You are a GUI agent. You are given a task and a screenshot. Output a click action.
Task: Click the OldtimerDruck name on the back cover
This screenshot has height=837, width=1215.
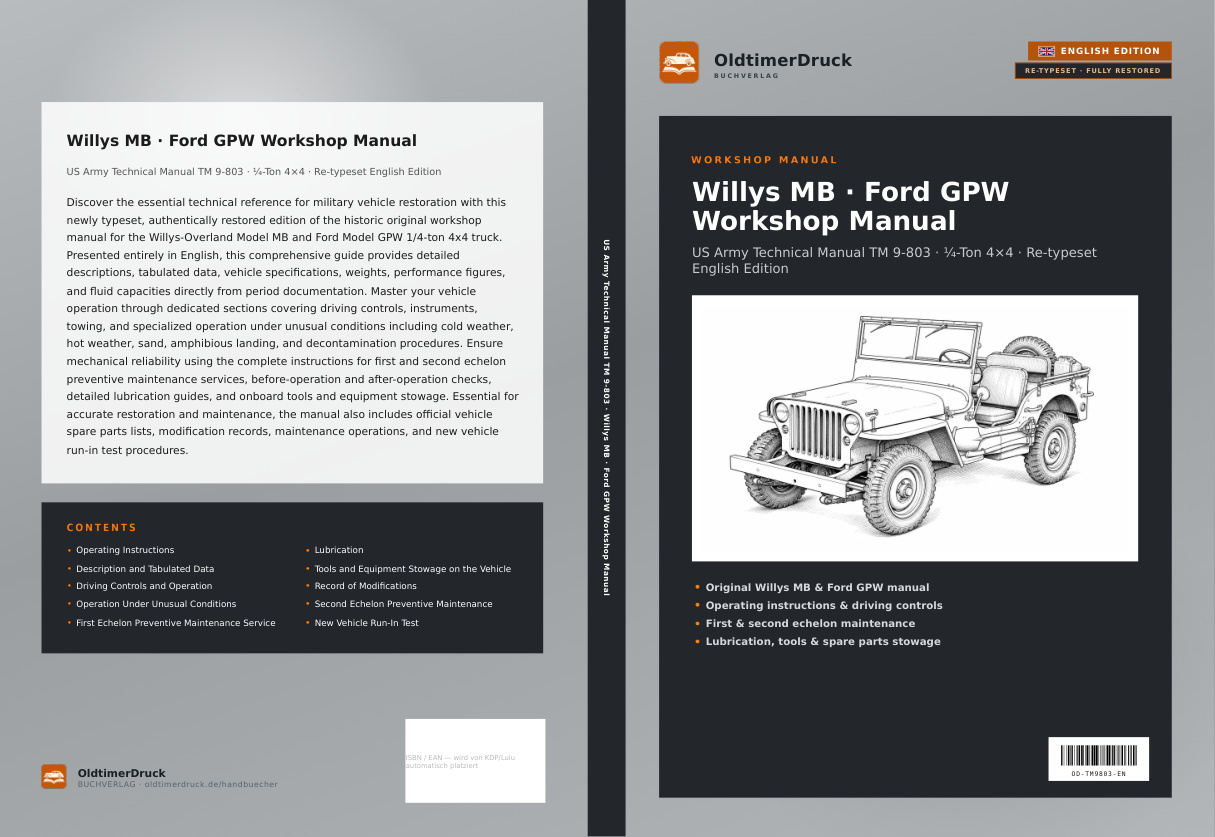pos(122,773)
